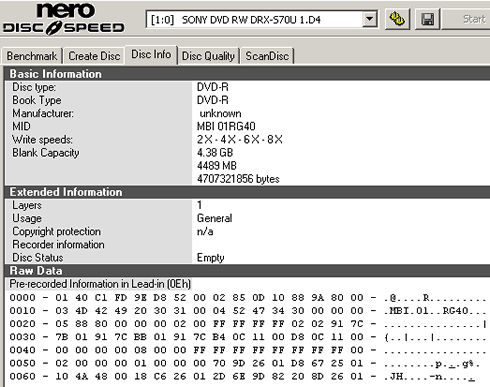Screen dimensions: 490x387
Task: Select the 4707321856 bytes value
Action: point(238,179)
